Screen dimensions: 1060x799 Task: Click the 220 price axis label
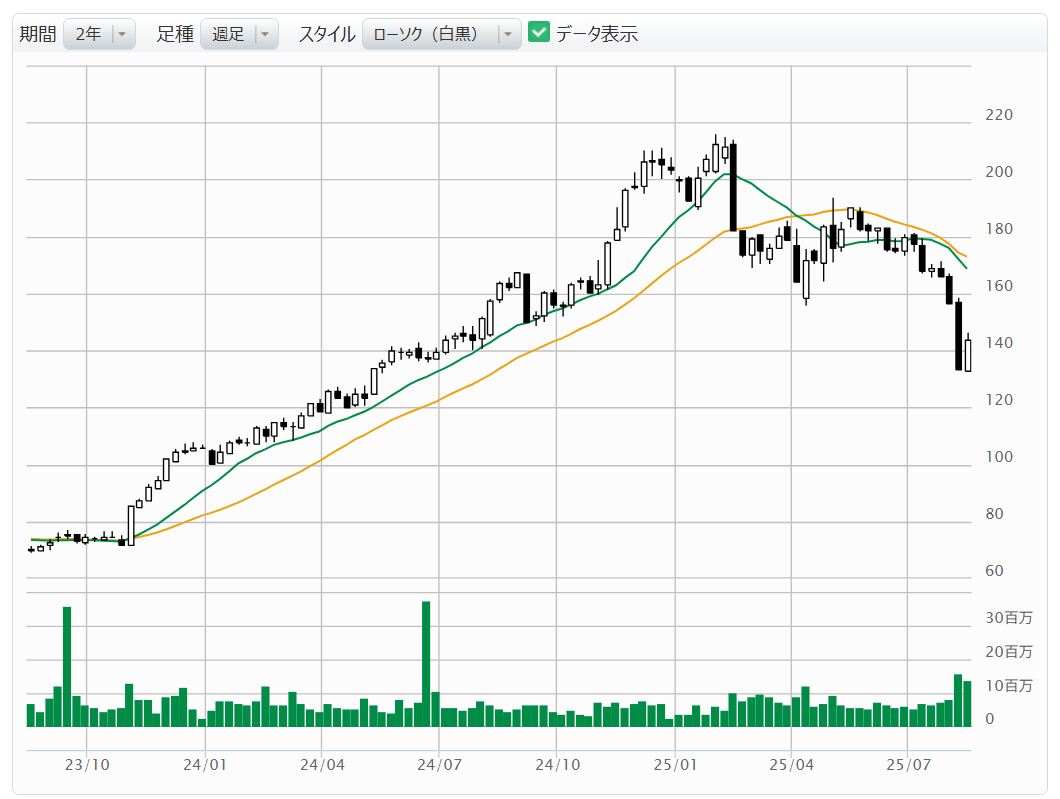pyautogui.click(x=998, y=115)
